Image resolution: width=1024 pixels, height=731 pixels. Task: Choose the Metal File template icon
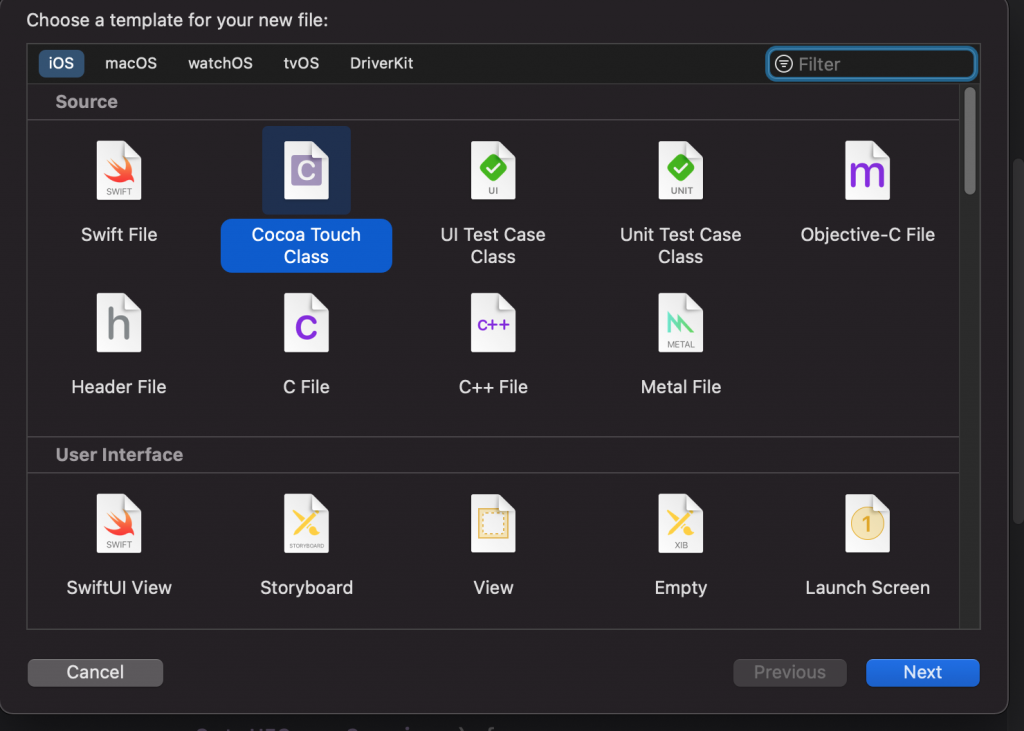coord(680,323)
